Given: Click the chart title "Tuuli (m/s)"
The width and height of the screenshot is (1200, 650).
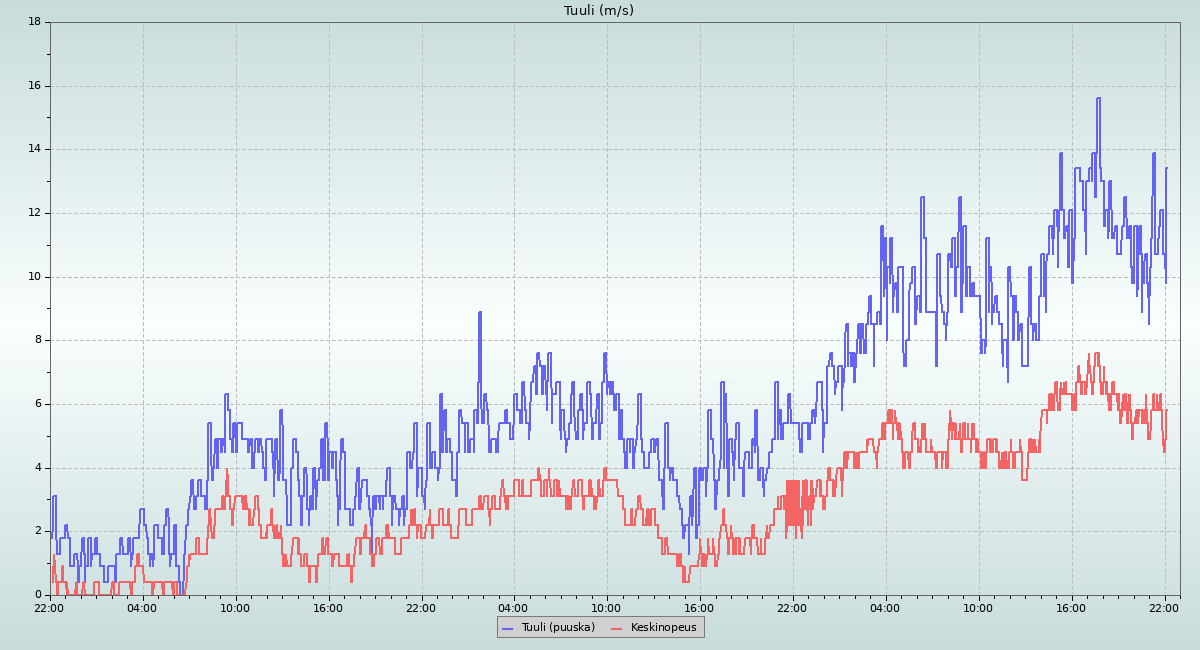Looking at the screenshot, I should 599,11.
